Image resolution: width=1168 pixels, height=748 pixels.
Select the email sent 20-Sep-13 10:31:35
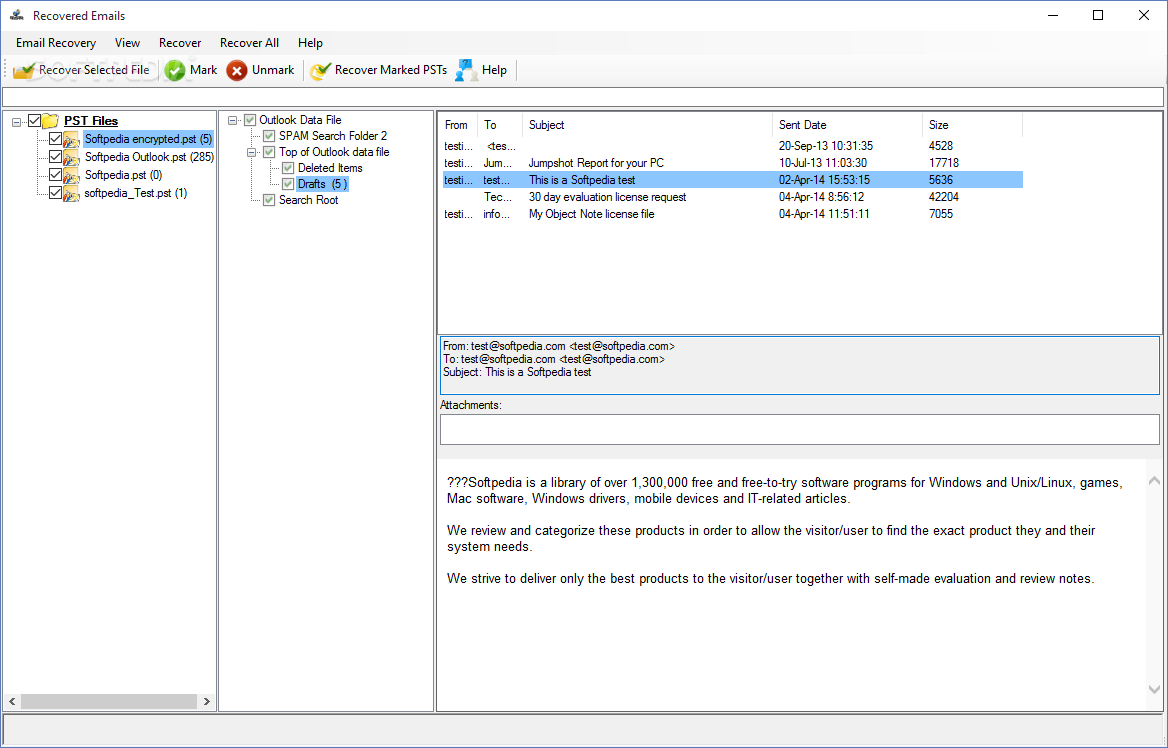point(733,146)
